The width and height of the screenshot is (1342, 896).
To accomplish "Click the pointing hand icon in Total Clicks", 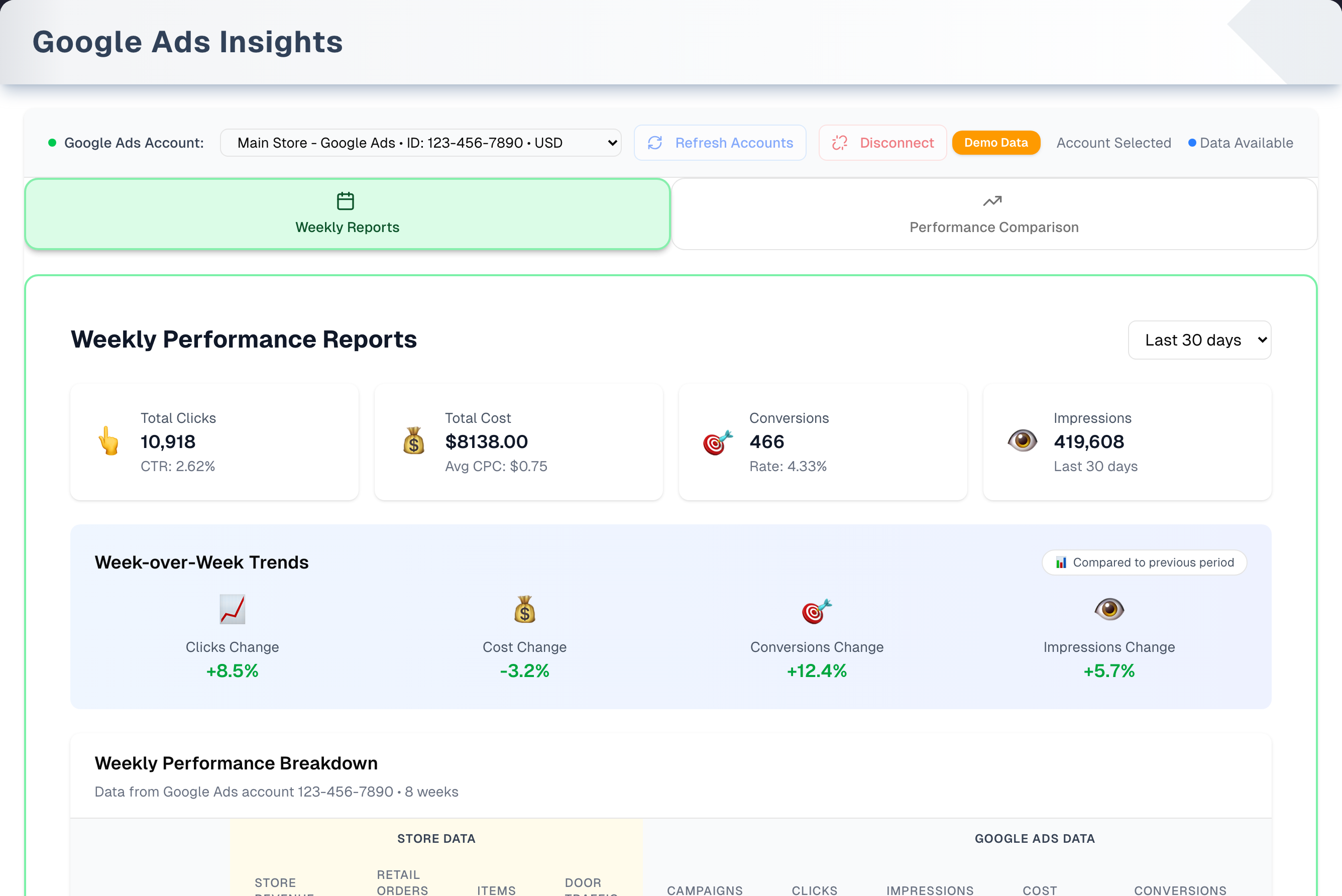I will 108,441.
